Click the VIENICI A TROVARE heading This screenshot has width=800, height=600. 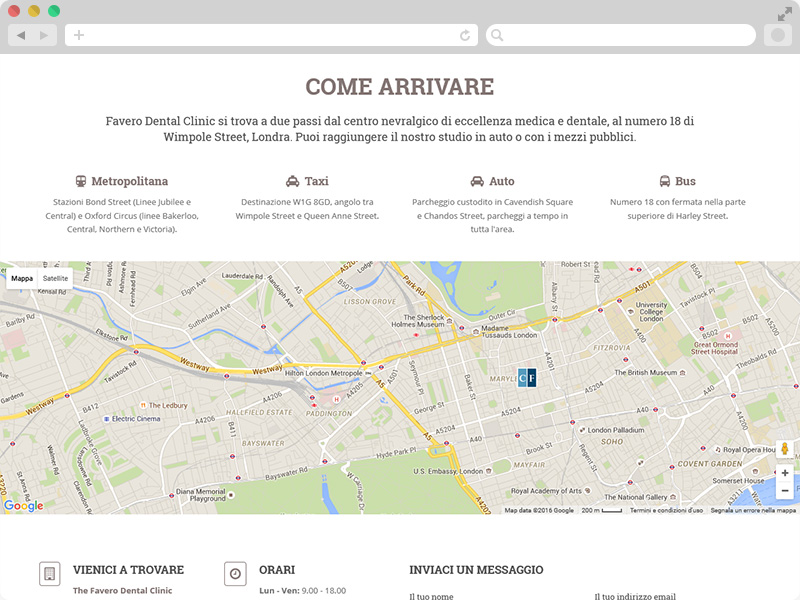(x=128, y=570)
